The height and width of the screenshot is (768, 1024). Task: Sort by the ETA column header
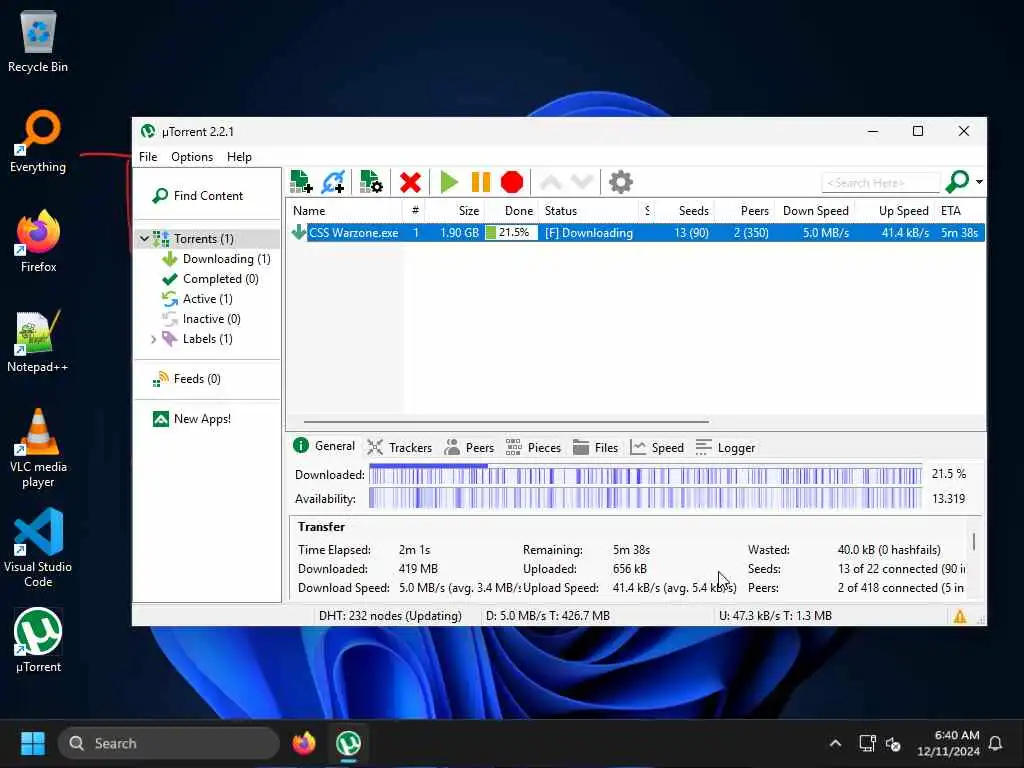tap(960, 211)
